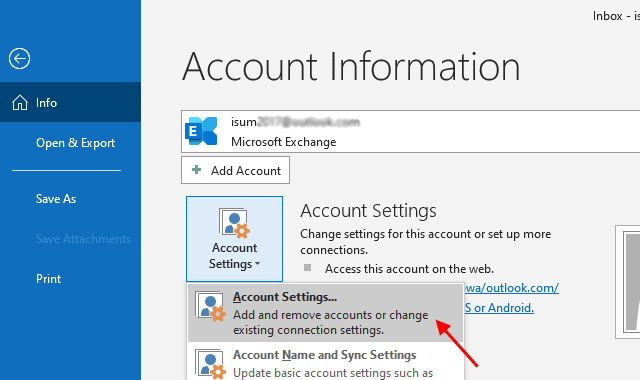Click the Add Account button
640x380 pixels.
(236, 170)
